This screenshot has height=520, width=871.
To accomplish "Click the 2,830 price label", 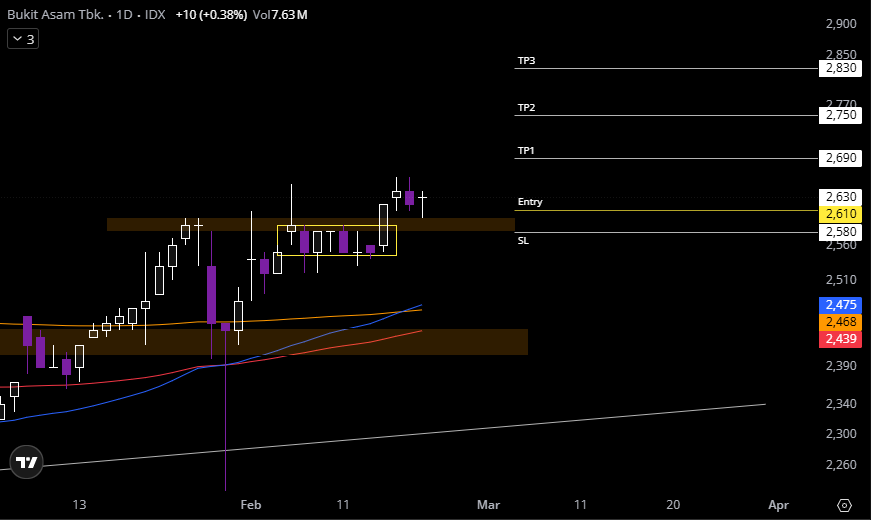I will [x=840, y=68].
